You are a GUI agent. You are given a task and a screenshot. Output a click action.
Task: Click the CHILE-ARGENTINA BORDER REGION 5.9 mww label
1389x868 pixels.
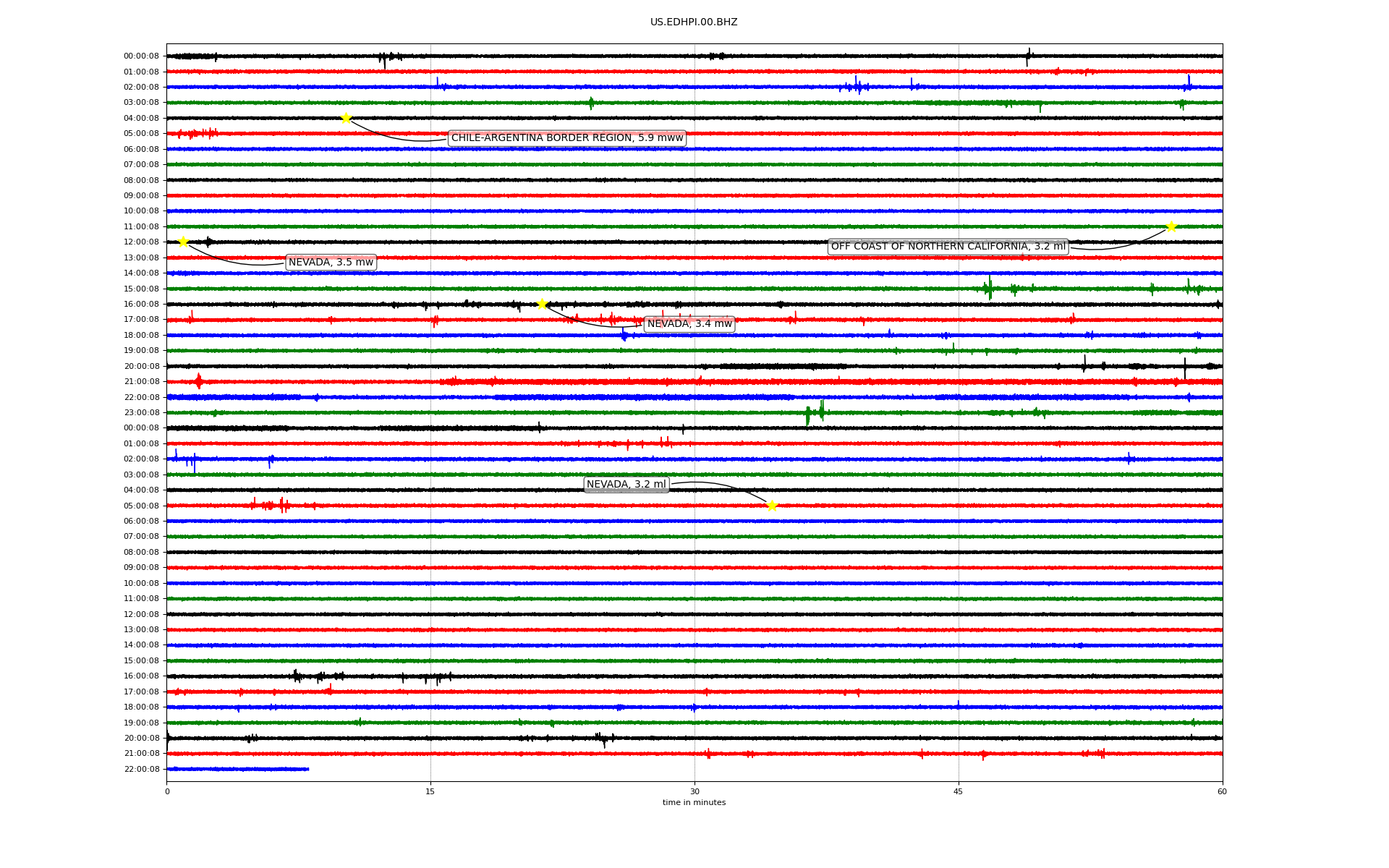566,138
